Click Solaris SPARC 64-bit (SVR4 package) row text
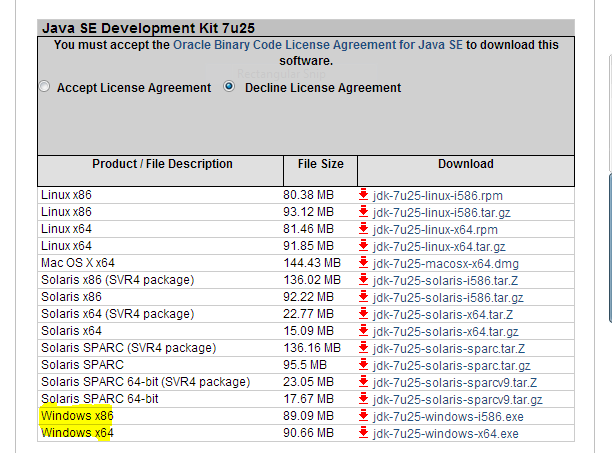The image size is (612, 453). [146, 382]
